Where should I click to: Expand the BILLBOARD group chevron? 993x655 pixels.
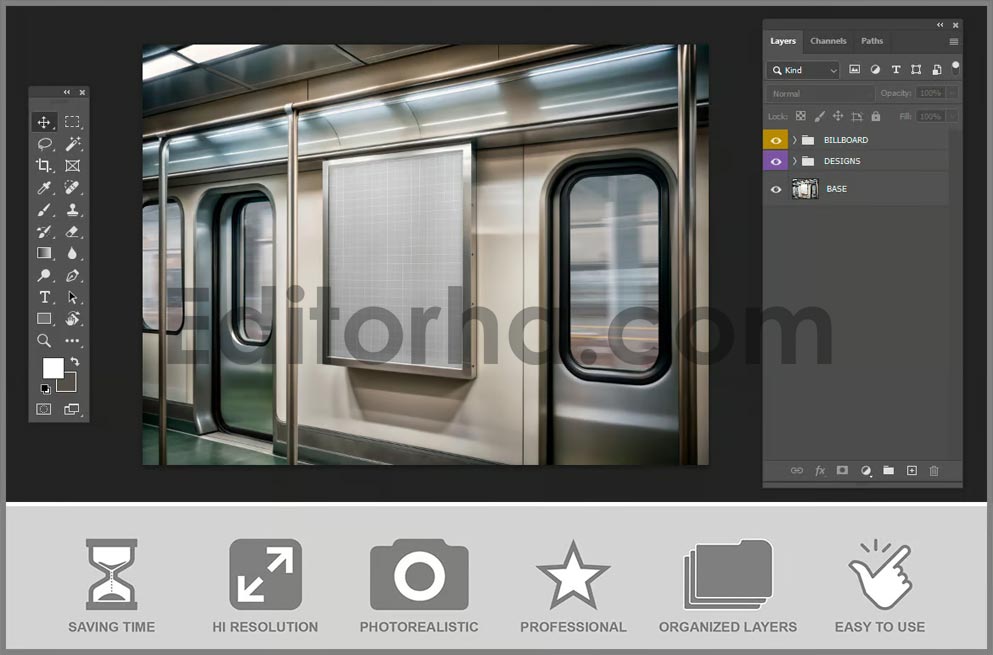tap(795, 140)
